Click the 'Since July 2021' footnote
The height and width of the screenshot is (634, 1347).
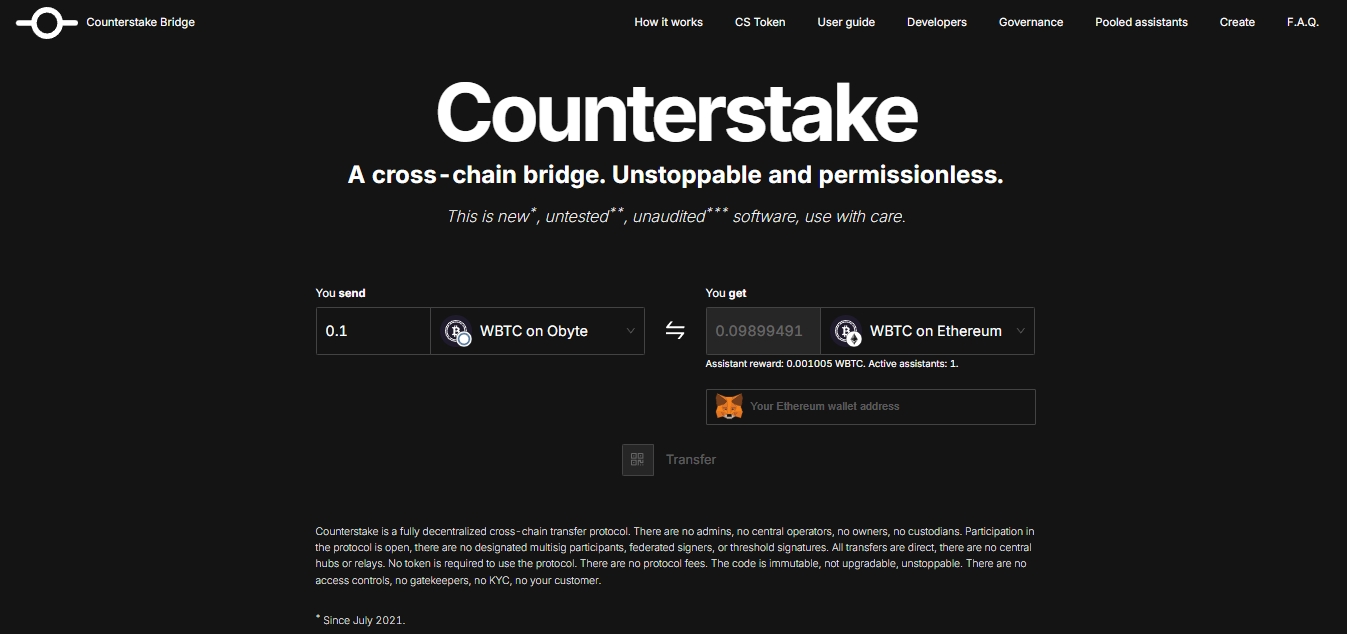361,619
